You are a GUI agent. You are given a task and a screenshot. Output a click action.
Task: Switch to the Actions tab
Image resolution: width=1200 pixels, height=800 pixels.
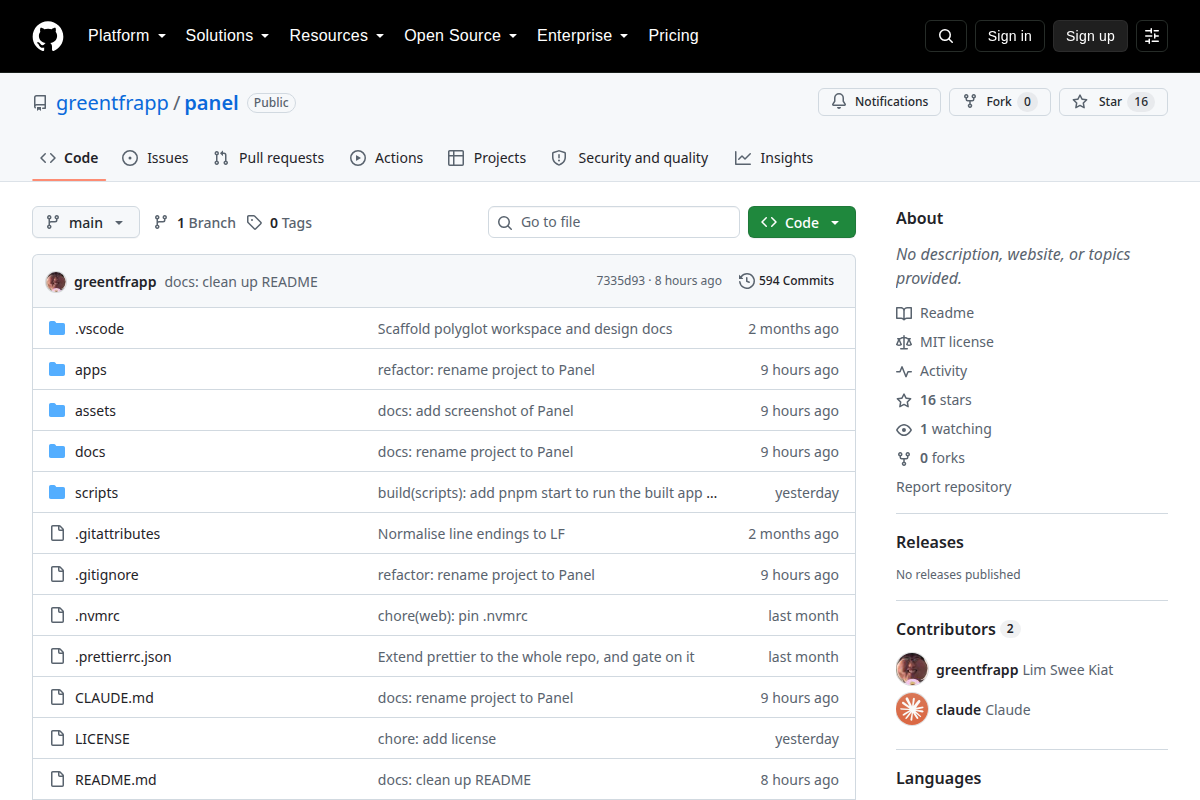tap(387, 158)
